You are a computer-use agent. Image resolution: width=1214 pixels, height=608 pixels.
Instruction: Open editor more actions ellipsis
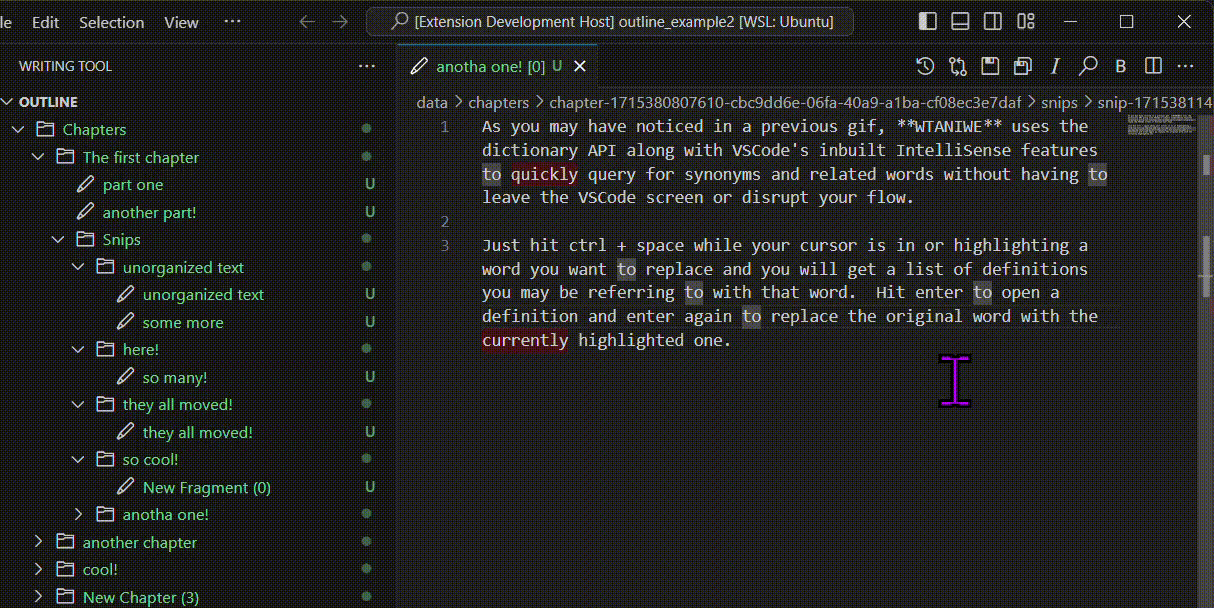coord(1185,66)
